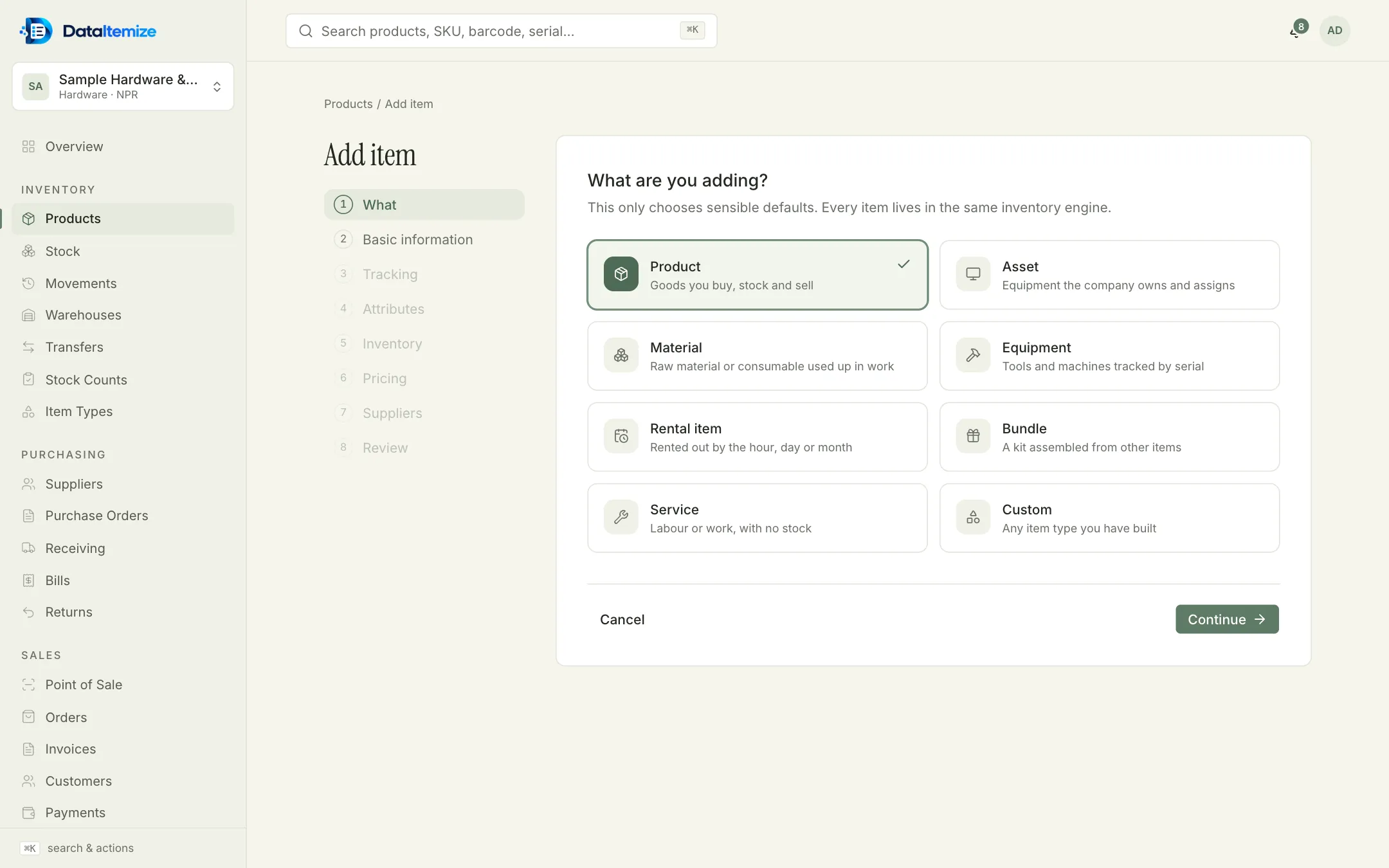Pick the Rental item type card
This screenshot has width=1389, height=868.
click(x=757, y=437)
